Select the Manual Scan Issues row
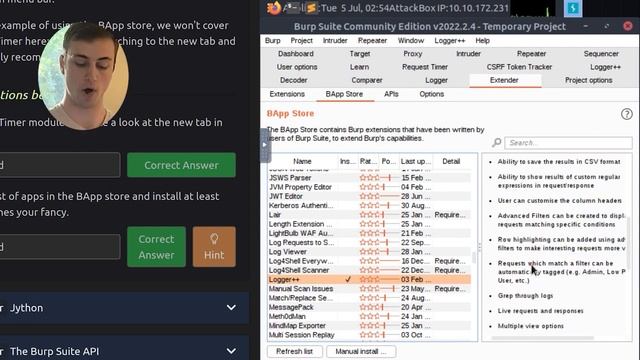Screen dimensions: 640x360 pos(369,289)
